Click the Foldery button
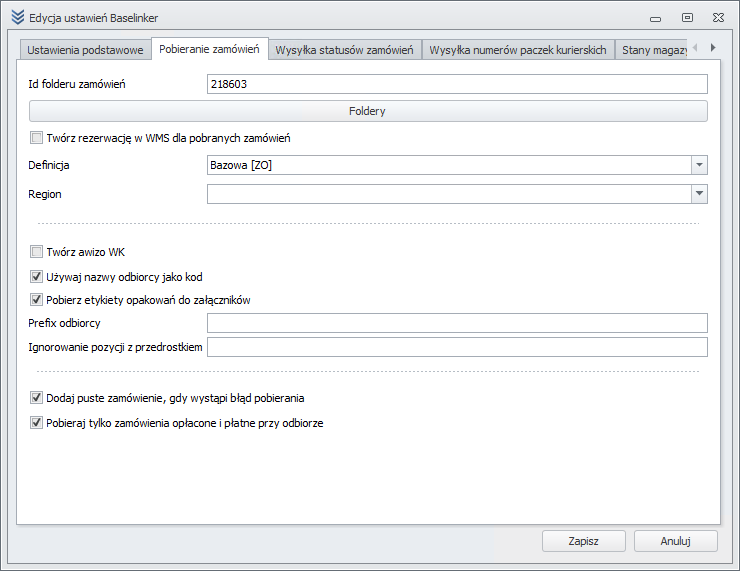The image size is (740, 571). tap(368, 111)
